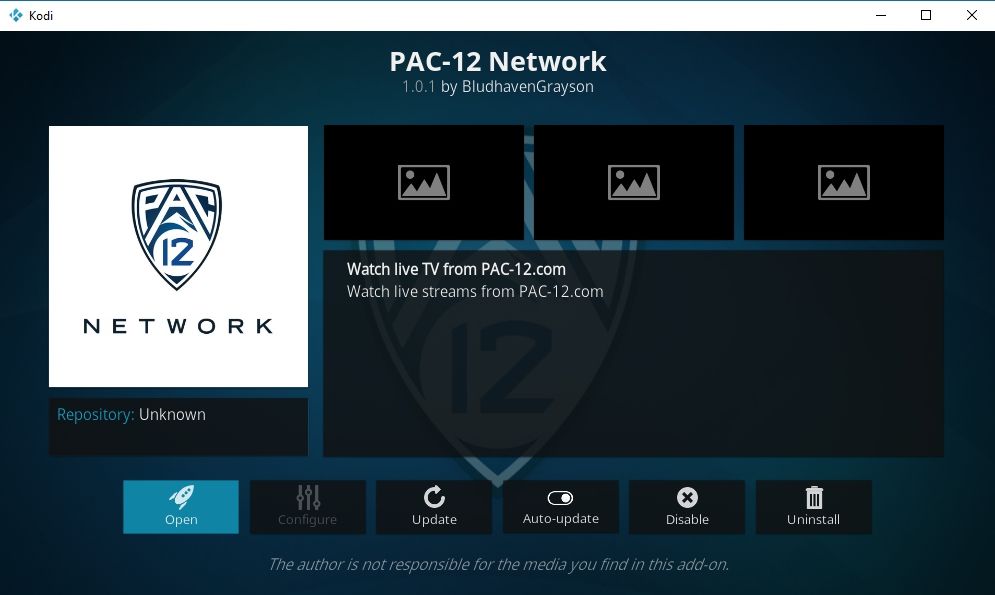Viewport: 995px width, 595px height.
Task: Click the version and author line
Action: click(498, 87)
